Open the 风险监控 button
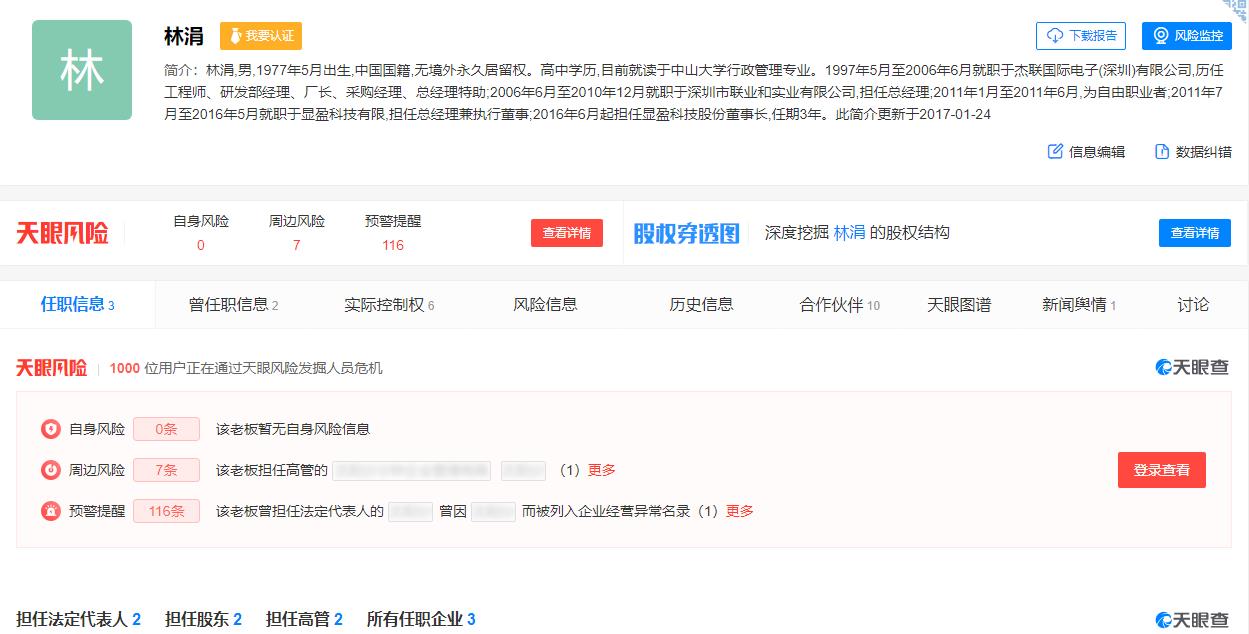Viewport: 1249px width, 634px height. pyautogui.click(x=1187, y=36)
